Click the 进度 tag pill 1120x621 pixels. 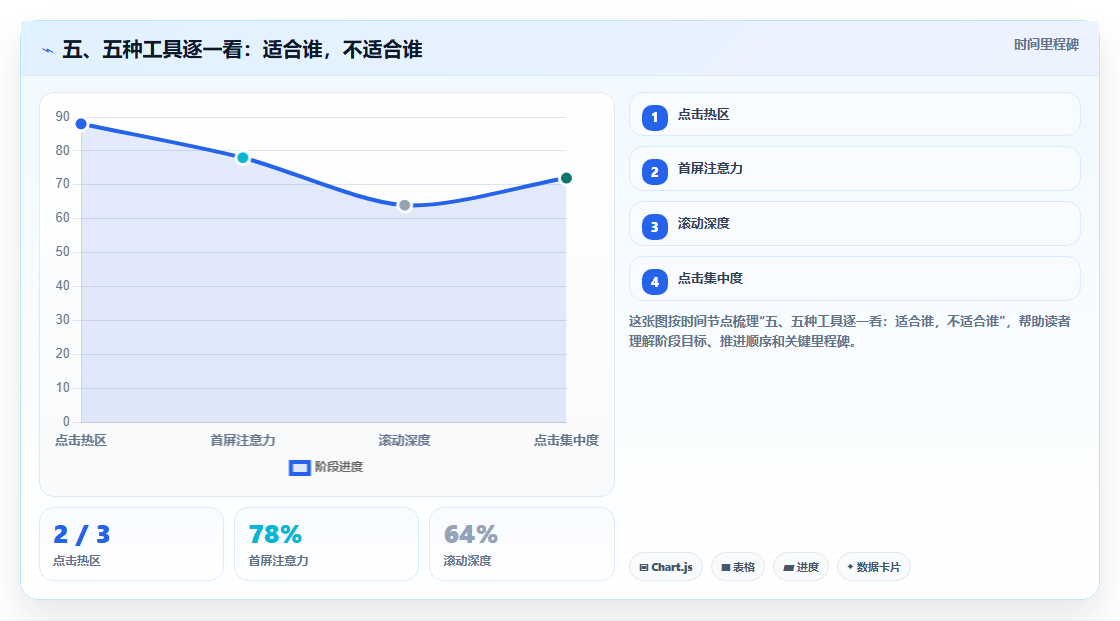click(801, 567)
